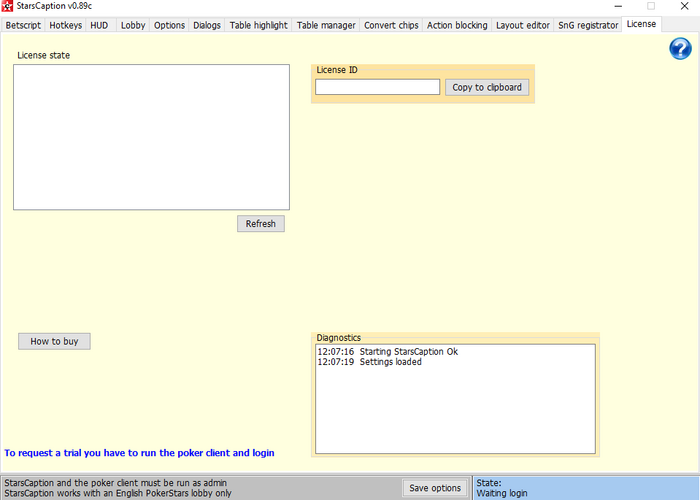Go to the Lobby tab
Image resolution: width=700 pixels, height=500 pixels.
133,25
